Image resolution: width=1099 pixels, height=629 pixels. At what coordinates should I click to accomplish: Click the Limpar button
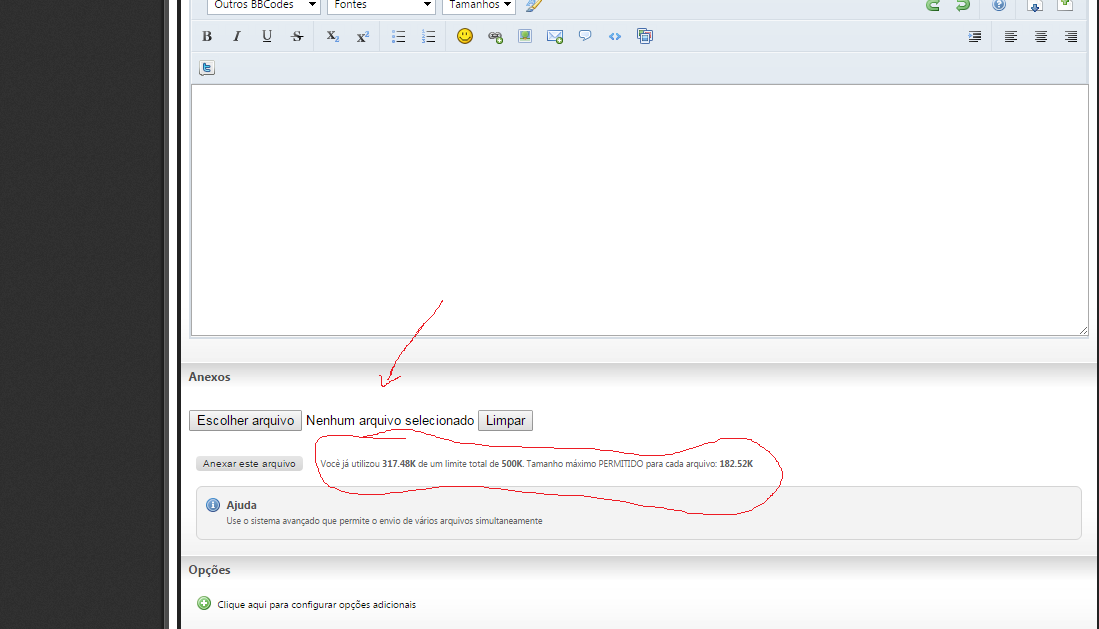pos(505,420)
